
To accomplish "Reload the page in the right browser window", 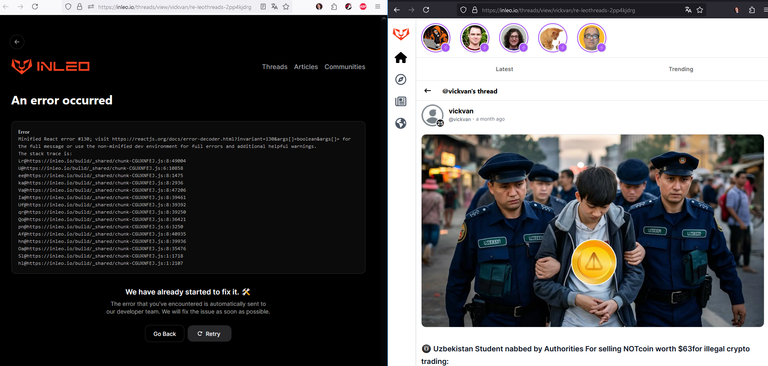I will (x=426, y=10).
